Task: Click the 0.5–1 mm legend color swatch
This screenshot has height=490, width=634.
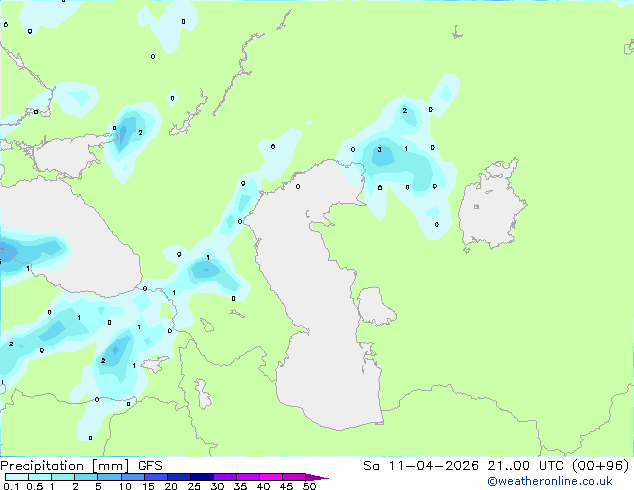Action: click(x=40, y=477)
